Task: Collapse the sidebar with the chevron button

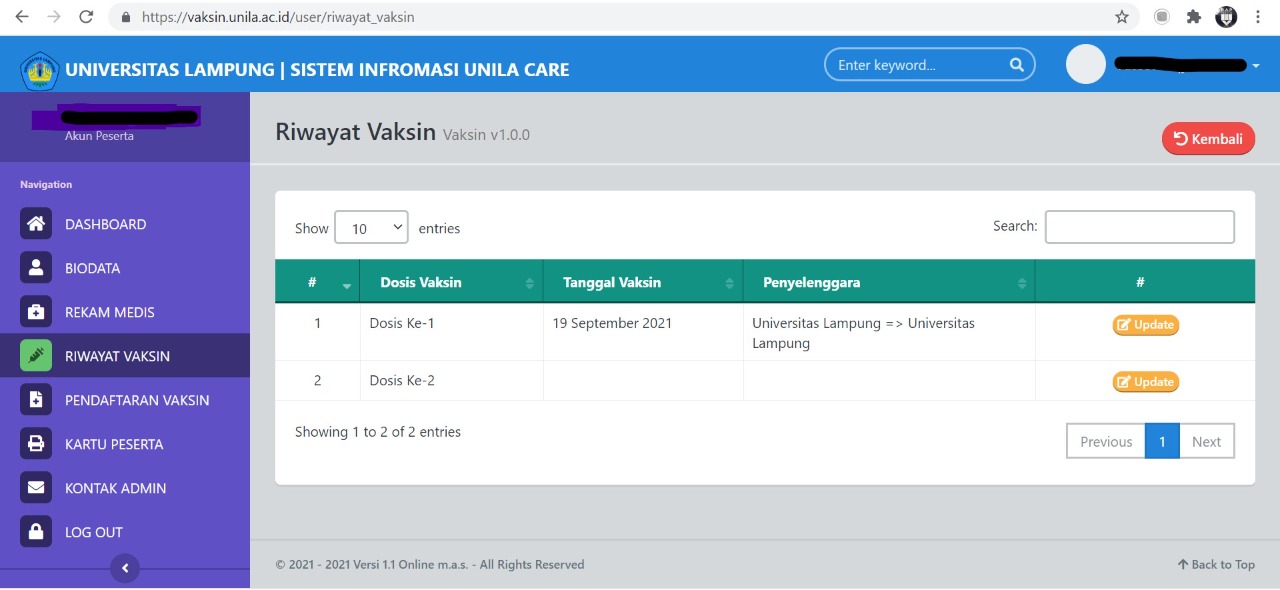Action: 125,568
